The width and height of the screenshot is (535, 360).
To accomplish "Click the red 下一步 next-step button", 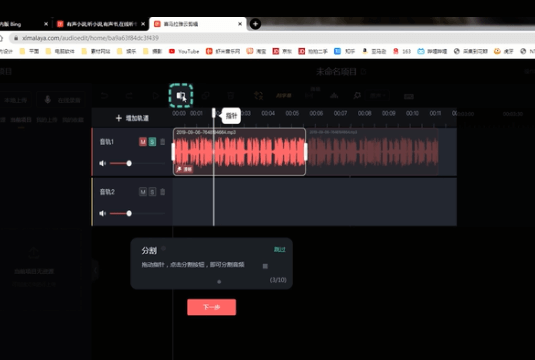I will [212, 307].
